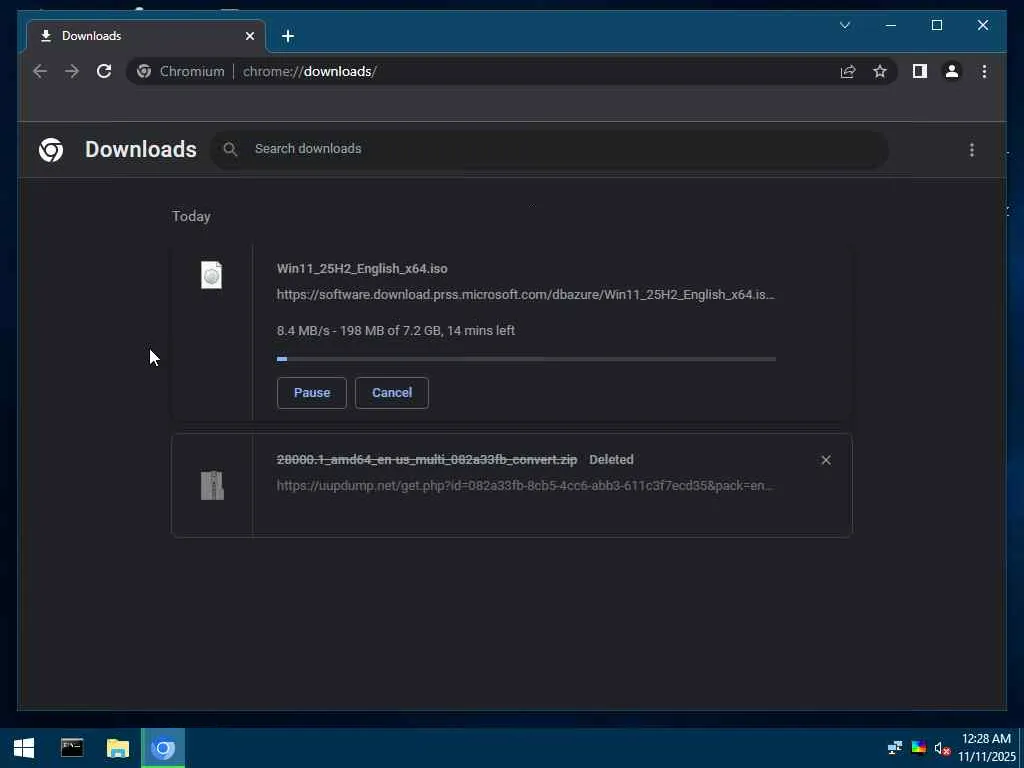Open the Downloads page more actions menu

(972, 150)
